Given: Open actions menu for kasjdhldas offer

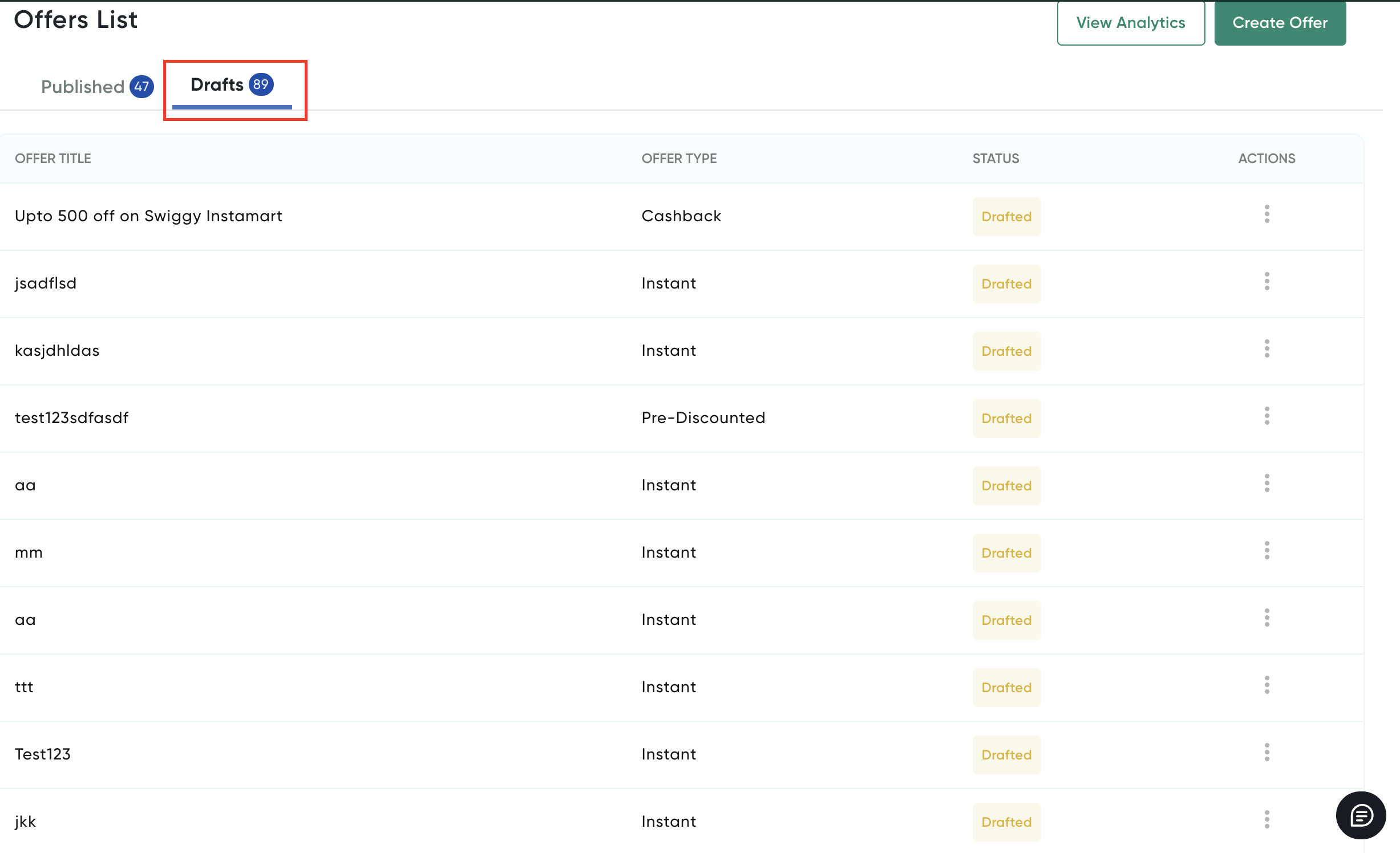Looking at the screenshot, I should (x=1267, y=349).
